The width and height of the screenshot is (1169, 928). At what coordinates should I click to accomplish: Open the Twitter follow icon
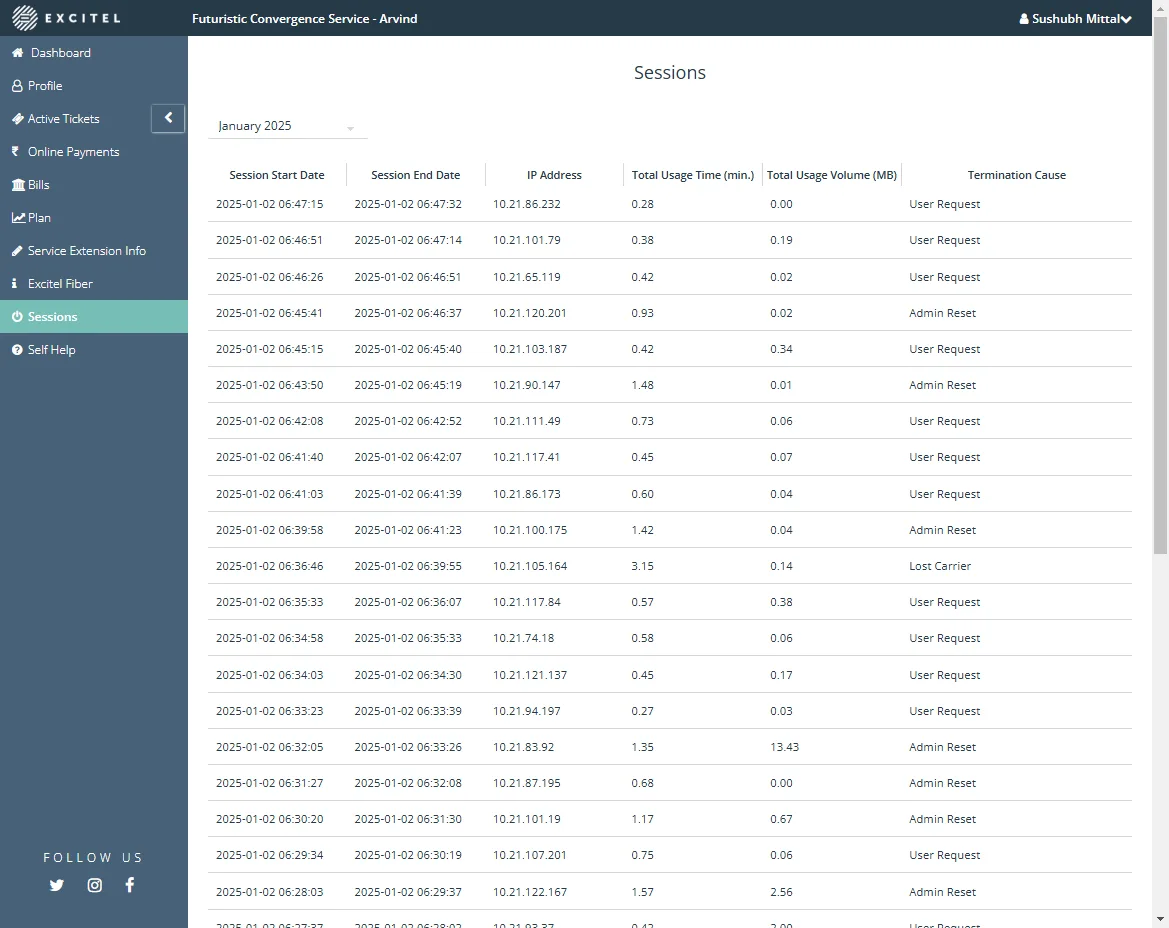pos(57,885)
